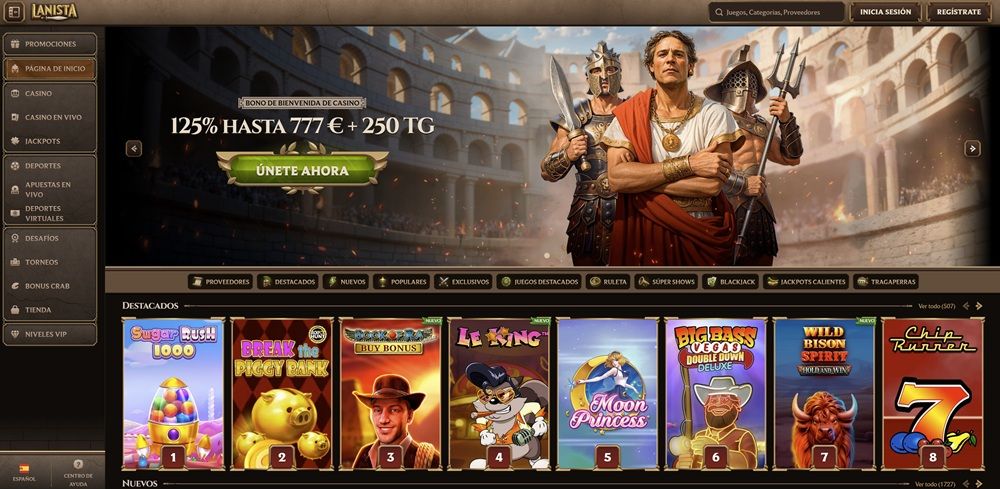The width and height of the screenshot is (1000, 489).
Task: Select Tragaperras category tab
Action: [x=886, y=281]
